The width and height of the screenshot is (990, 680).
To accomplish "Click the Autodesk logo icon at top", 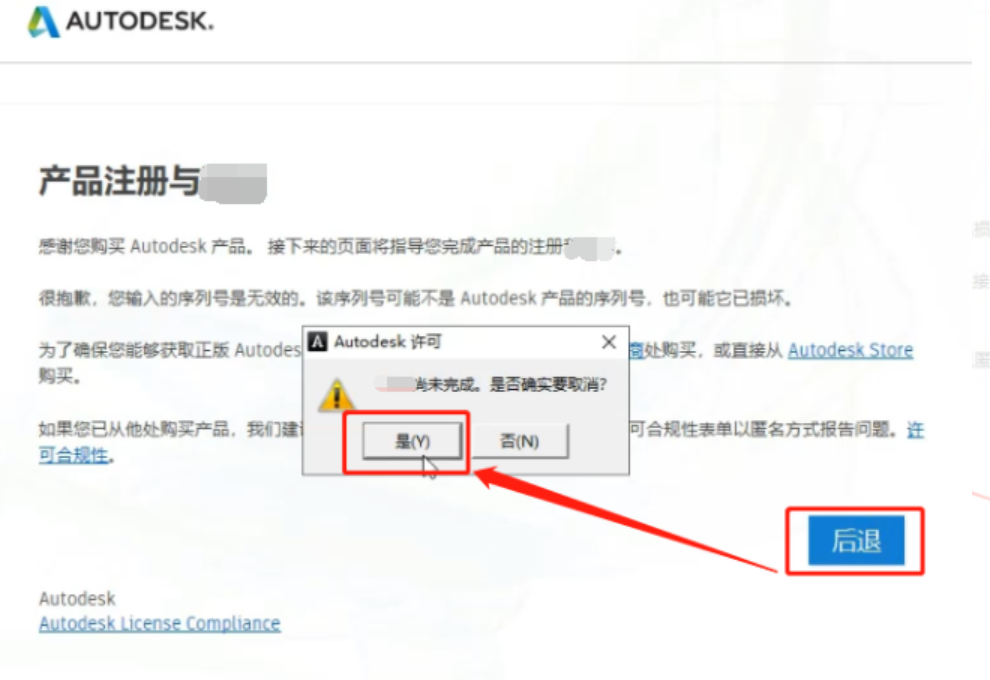I will 44,21.
